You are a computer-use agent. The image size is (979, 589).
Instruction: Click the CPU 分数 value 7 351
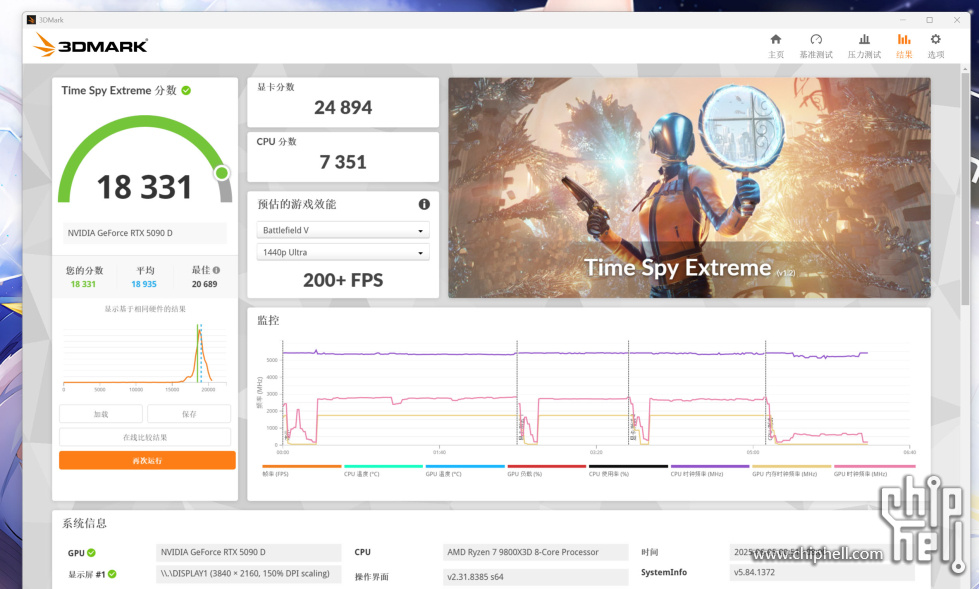(x=343, y=162)
